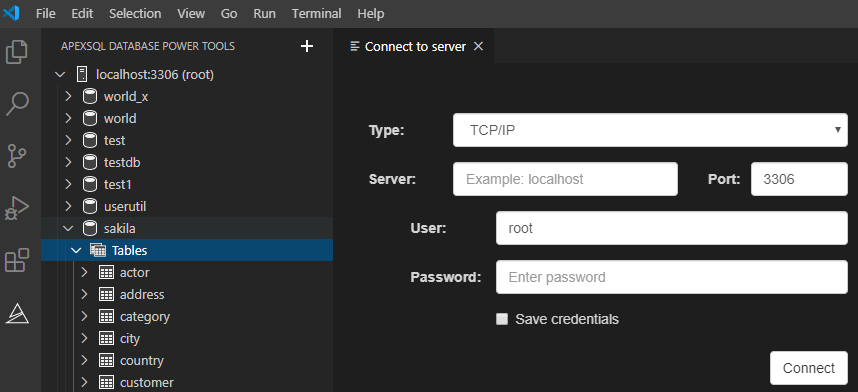This screenshot has width=858, height=392.
Task: Focus the Server input field
Action: pos(565,179)
